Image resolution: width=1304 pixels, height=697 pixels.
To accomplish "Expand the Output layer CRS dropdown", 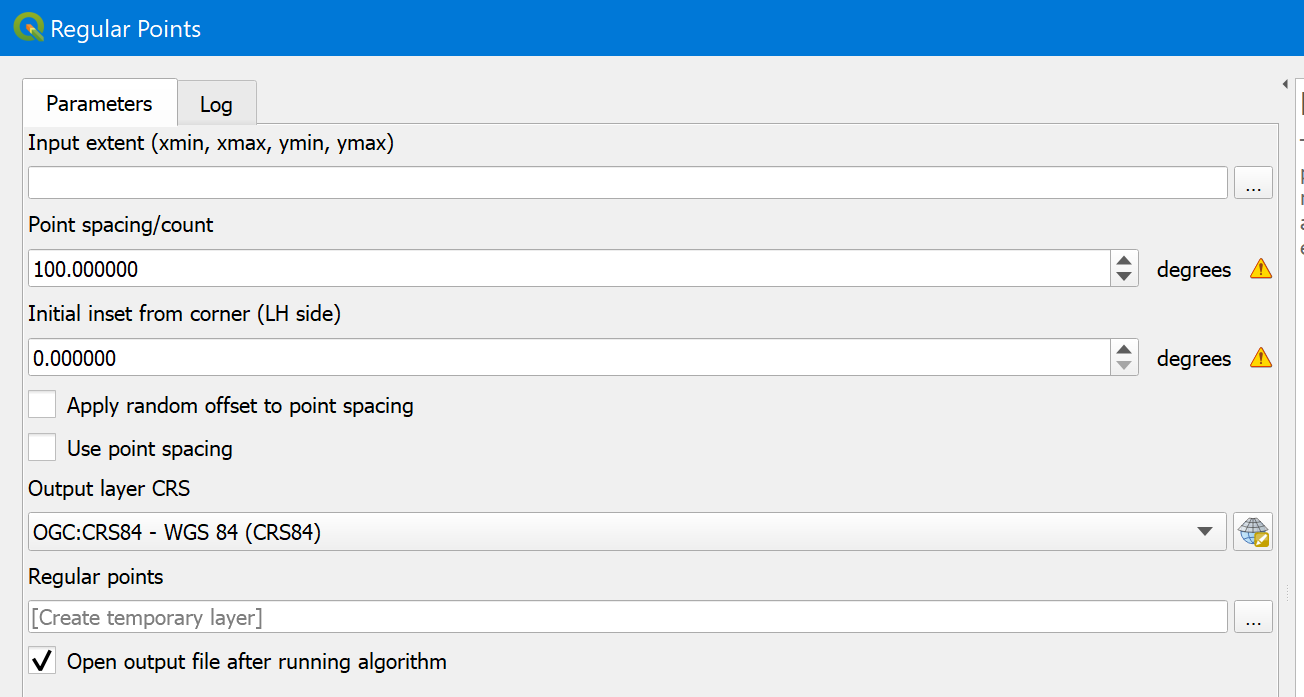I will [1205, 532].
